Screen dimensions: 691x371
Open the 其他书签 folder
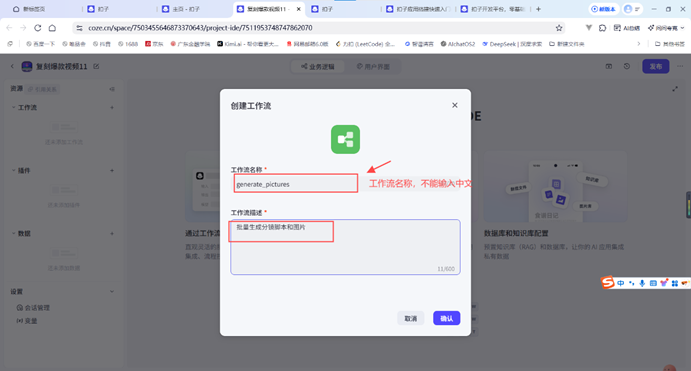(x=670, y=44)
